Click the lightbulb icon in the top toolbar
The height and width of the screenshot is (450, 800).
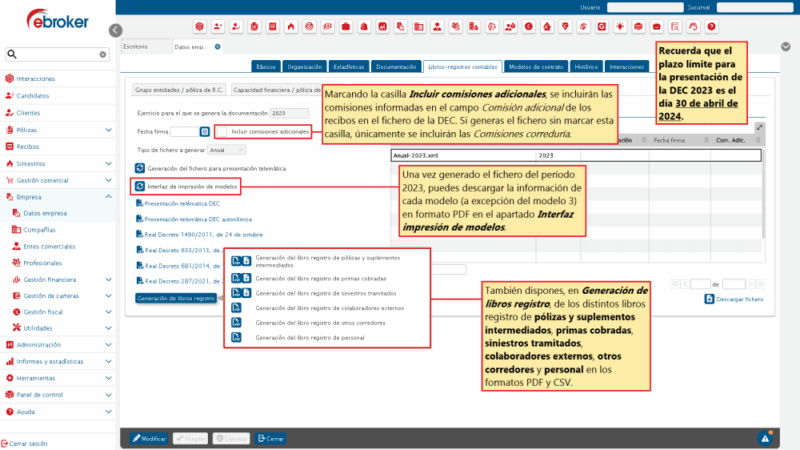click(620, 27)
